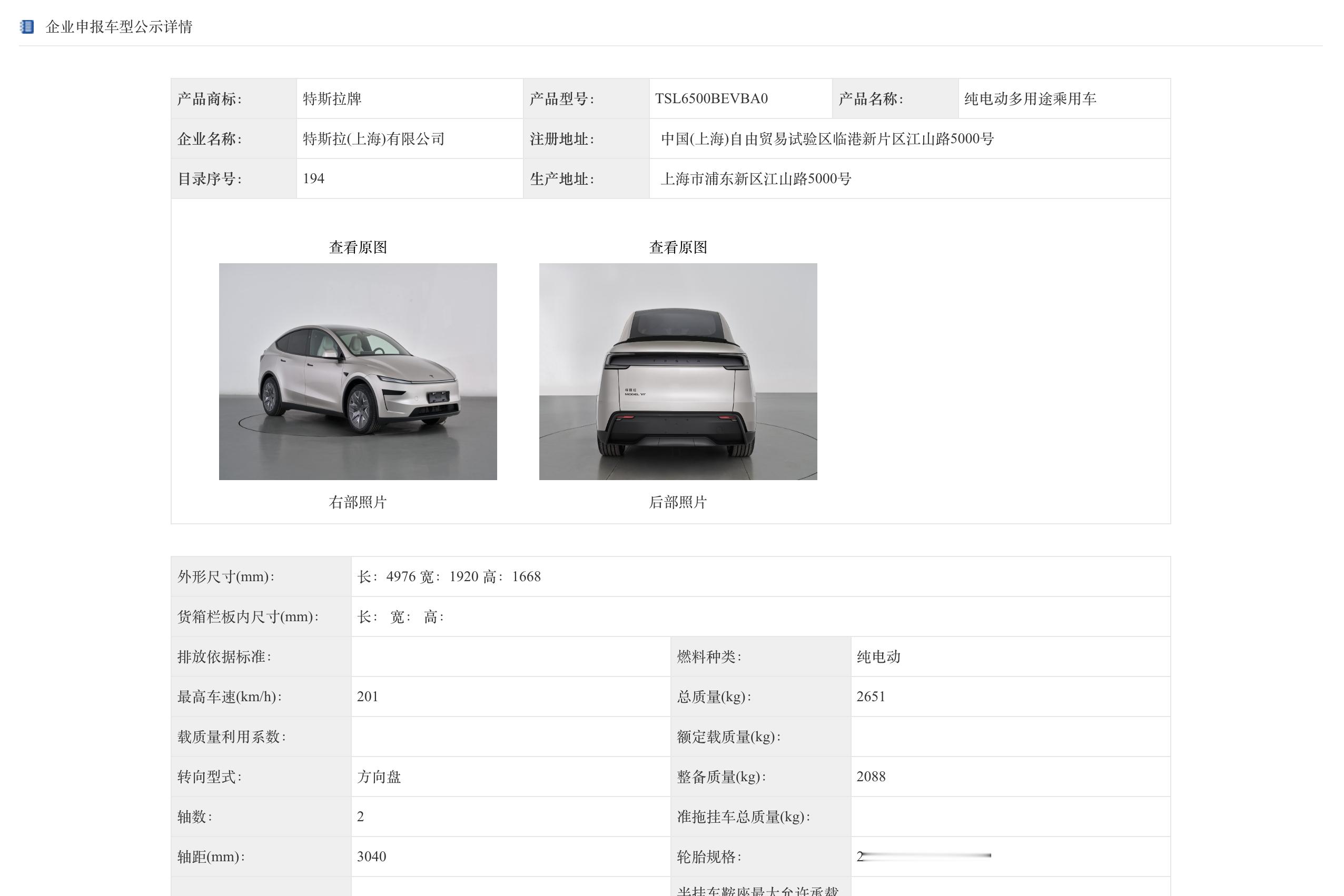This screenshot has height=896, width=1344.
Task: Click the 准拖挂车总质量(kg) label
Action: (744, 817)
